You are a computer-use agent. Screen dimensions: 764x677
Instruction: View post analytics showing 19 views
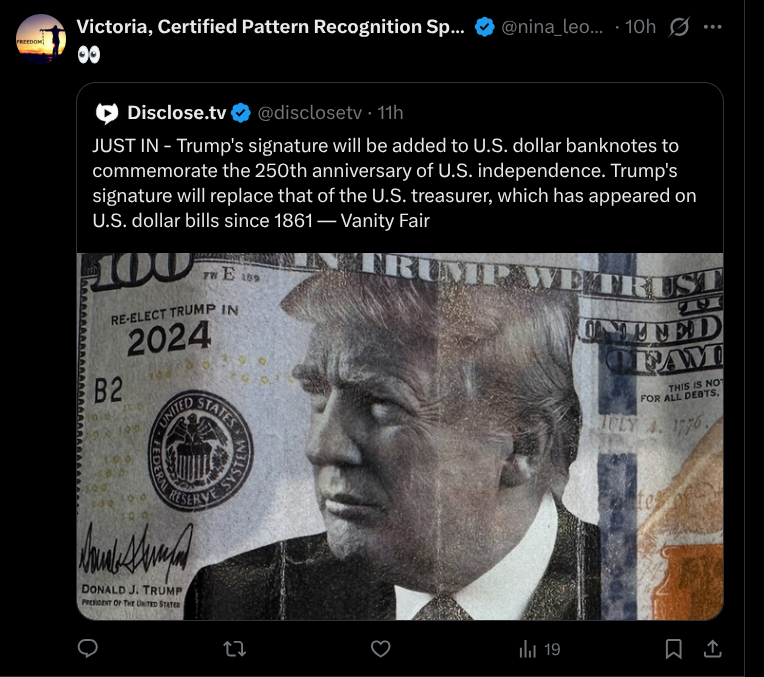(539, 649)
